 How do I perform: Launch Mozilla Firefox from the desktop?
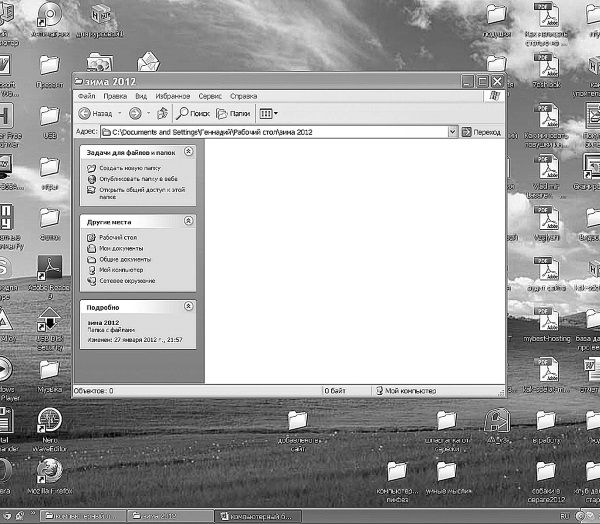tap(46, 470)
